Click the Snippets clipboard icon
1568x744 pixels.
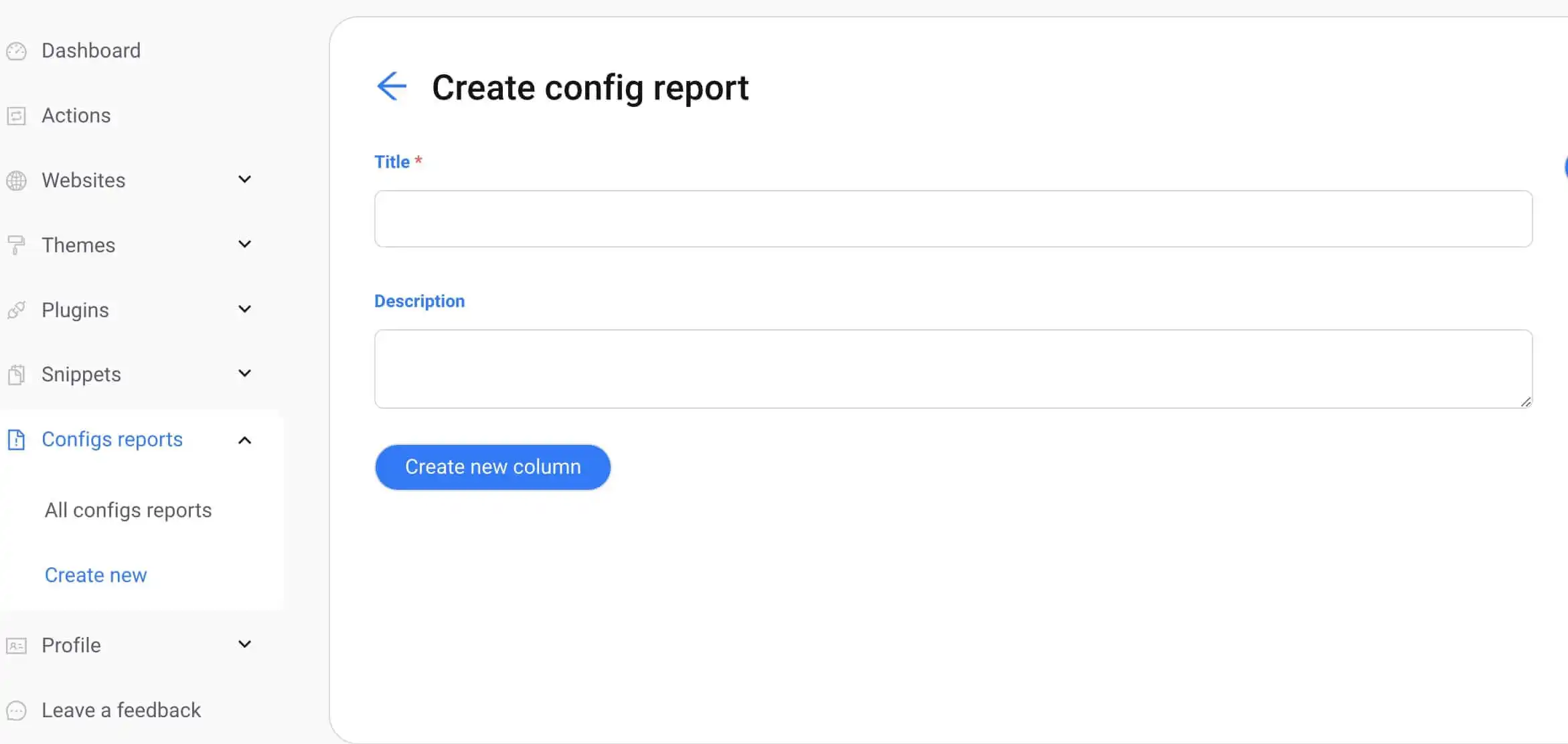coord(17,374)
